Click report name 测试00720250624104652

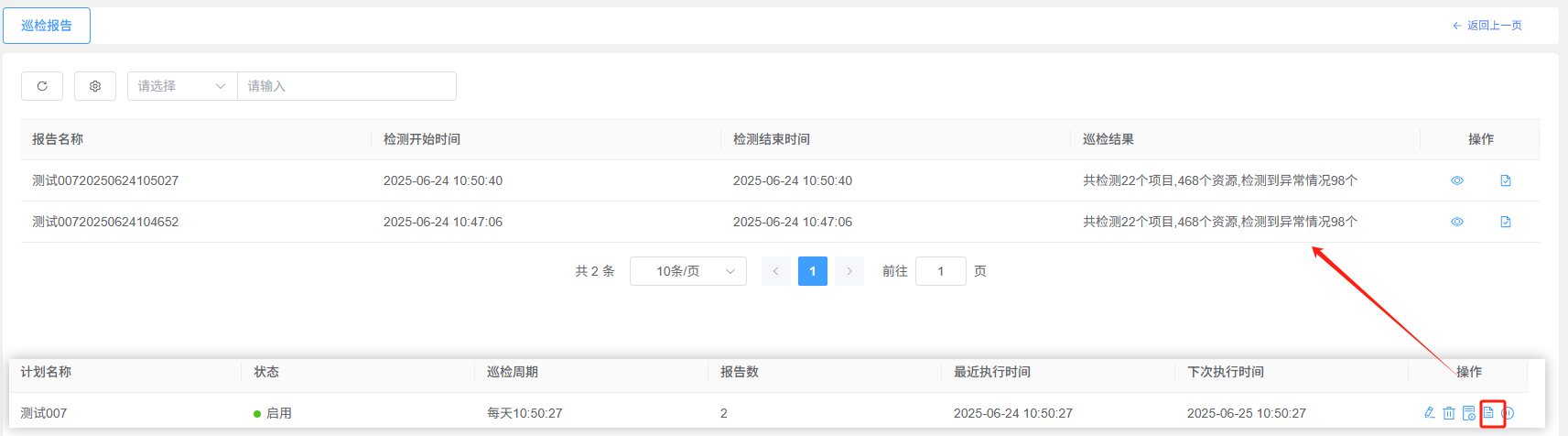[105, 222]
